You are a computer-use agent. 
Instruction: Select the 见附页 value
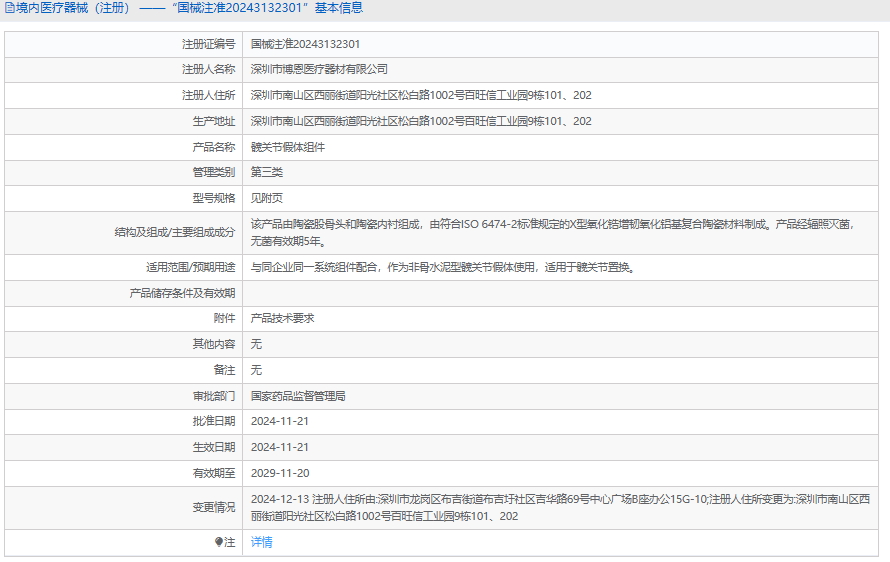(267, 199)
